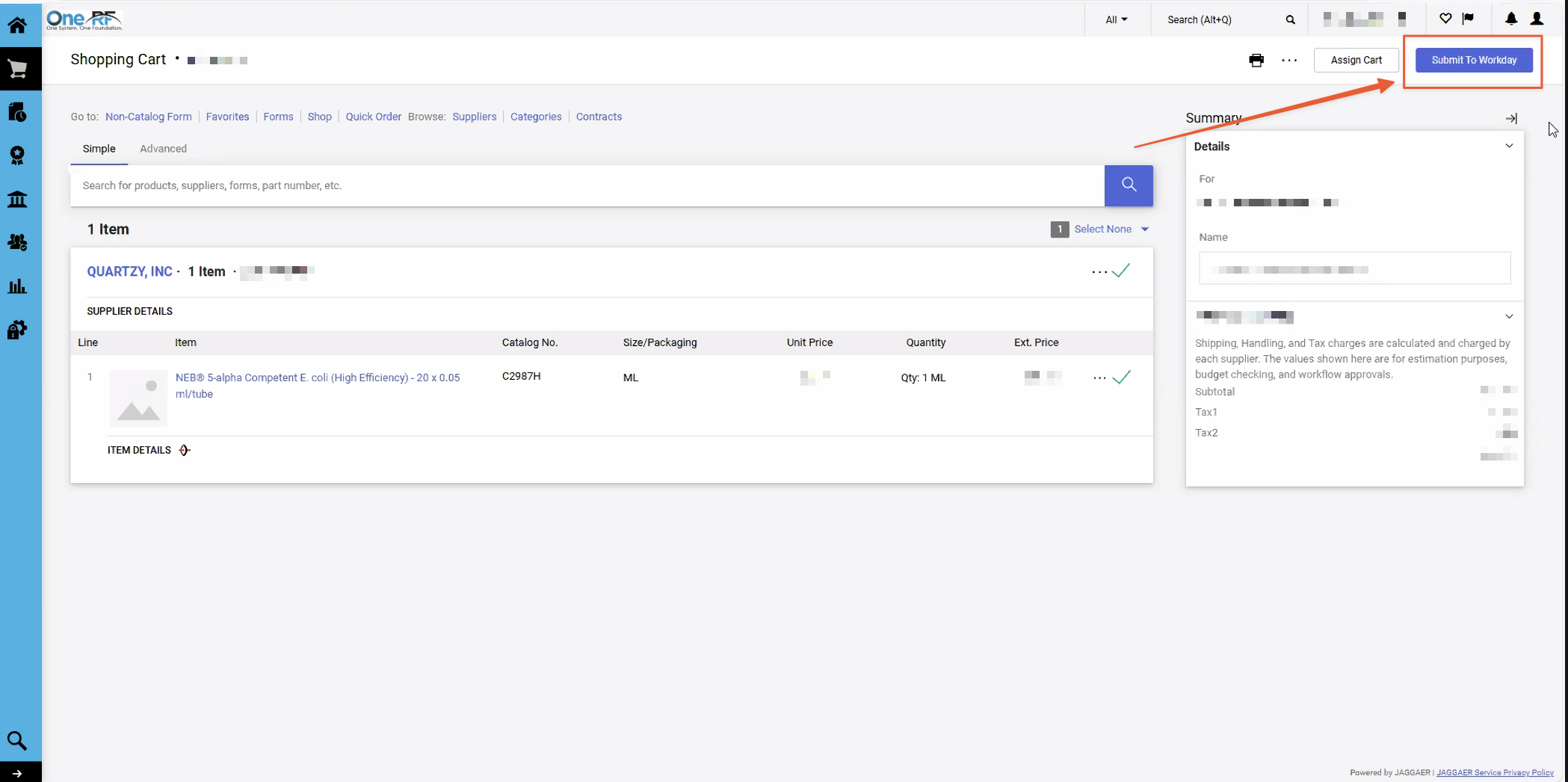The height and width of the screenshot is (782, 1568).
Task: Open QUARTZY, INC supplier link
Action: tap(129, 271)
